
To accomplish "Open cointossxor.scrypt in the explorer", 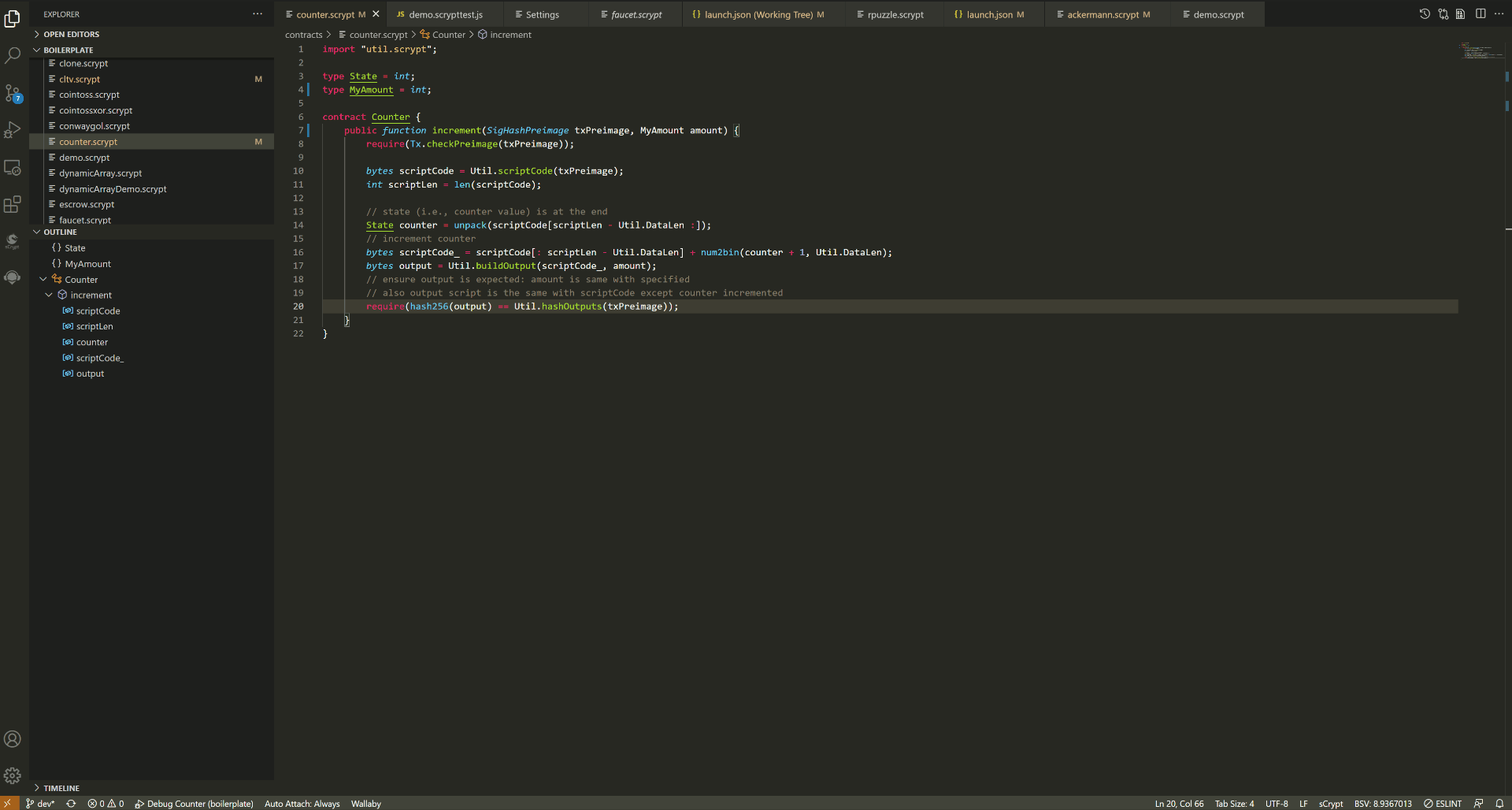I will [x=152, y=110].
